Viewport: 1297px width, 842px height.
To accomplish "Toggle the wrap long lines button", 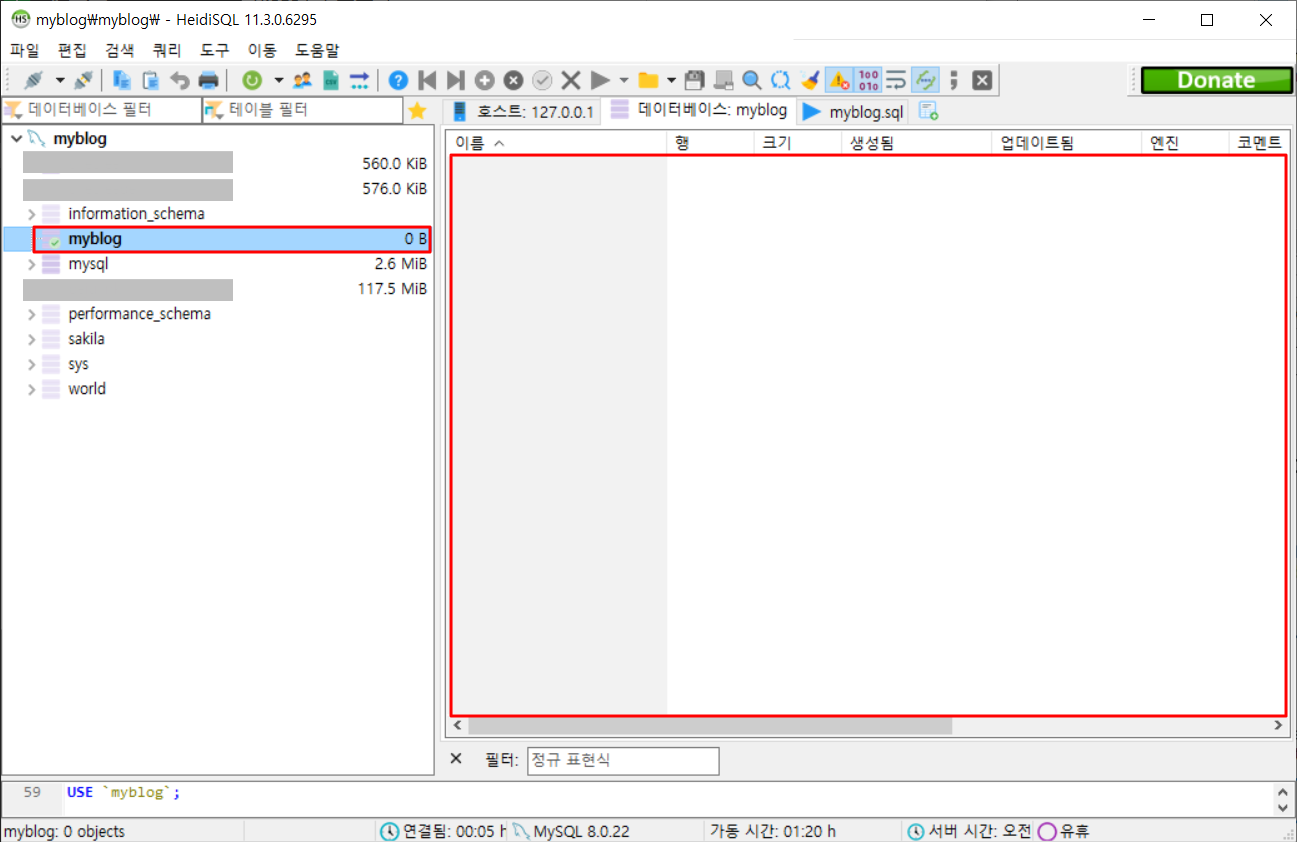I will click(x=897, y=80).
